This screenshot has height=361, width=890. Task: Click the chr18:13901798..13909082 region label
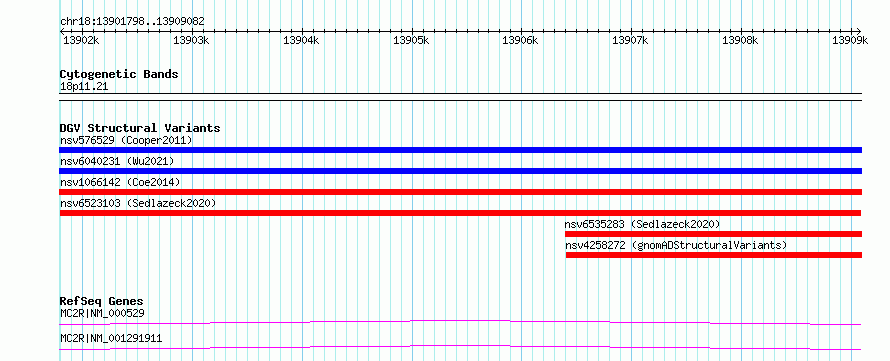point(132,22)
